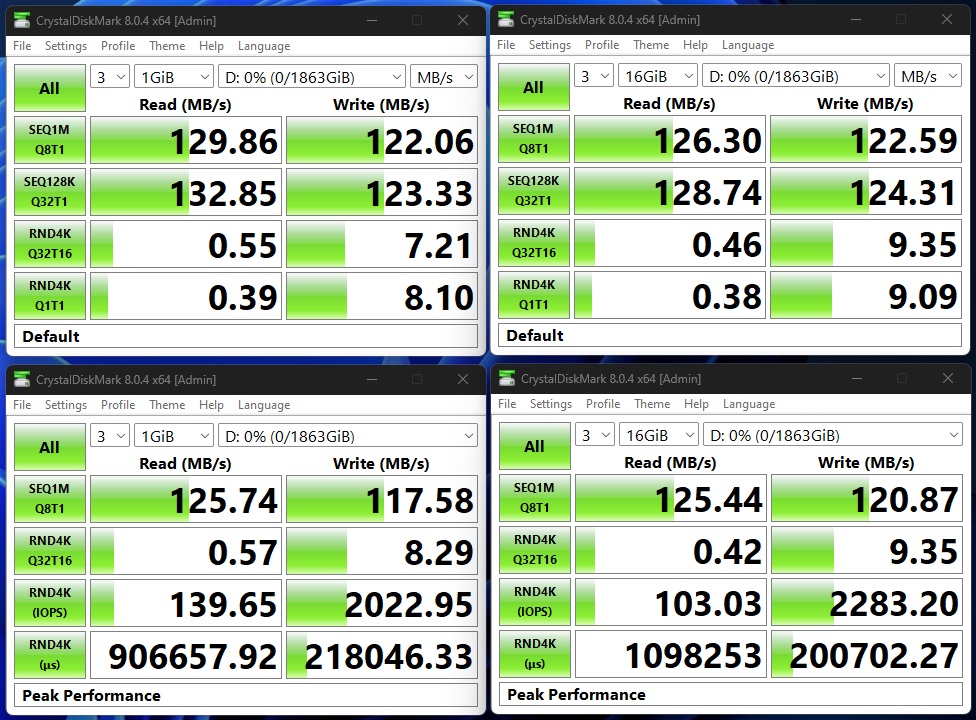Run All tests in the bottom-left 1GiB Peak Performance window
Screen dimensions: 976x720
coord(50,447)
